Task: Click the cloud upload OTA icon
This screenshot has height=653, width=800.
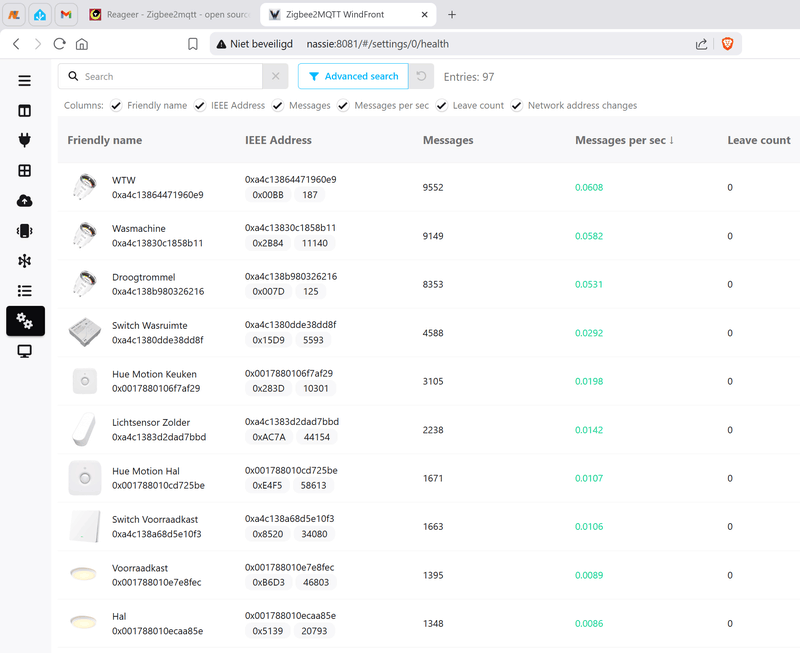Action: [x=25, y=200]
